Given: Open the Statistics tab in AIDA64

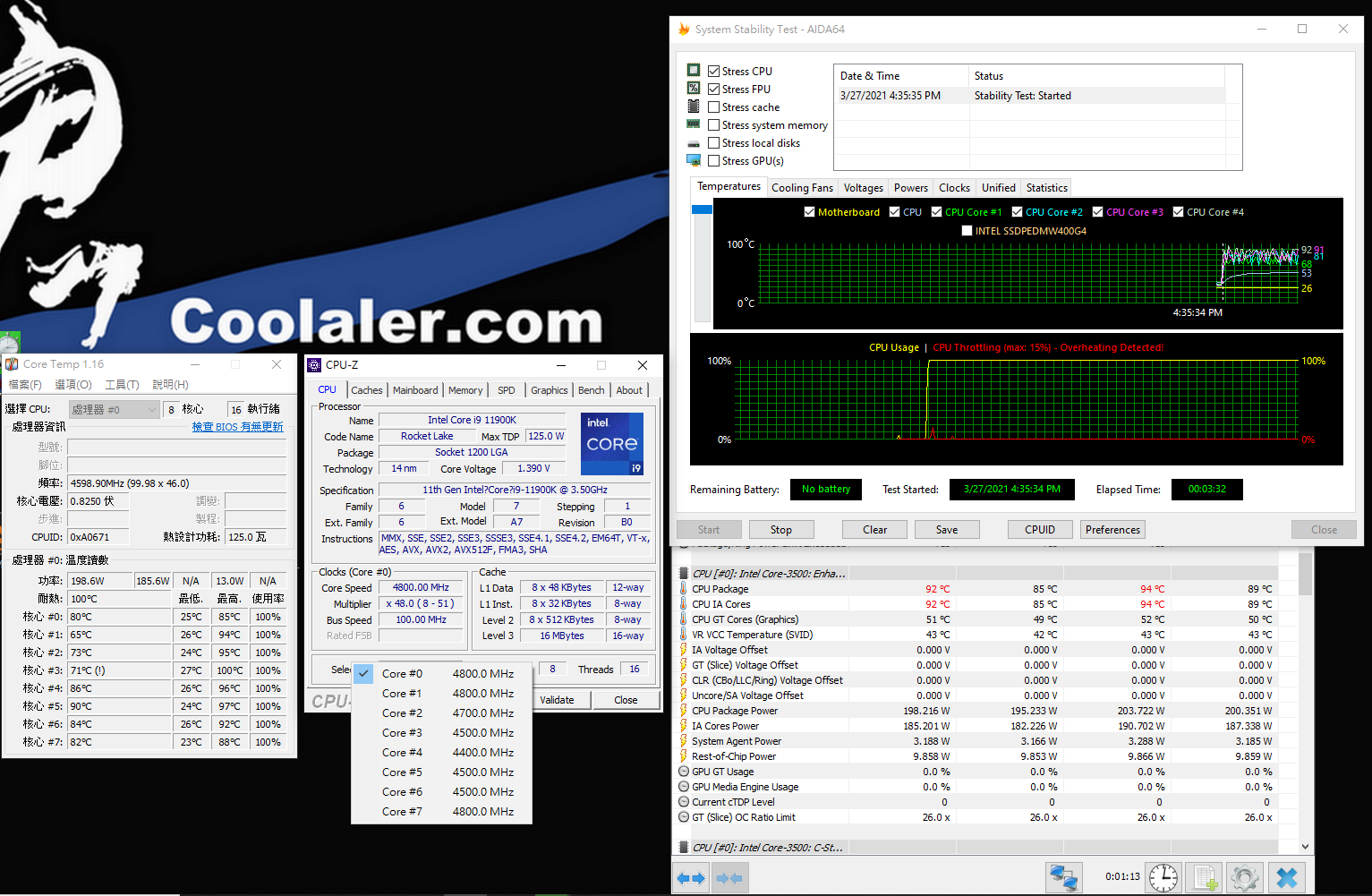Looking at the screenshot, I should 1046,188.
